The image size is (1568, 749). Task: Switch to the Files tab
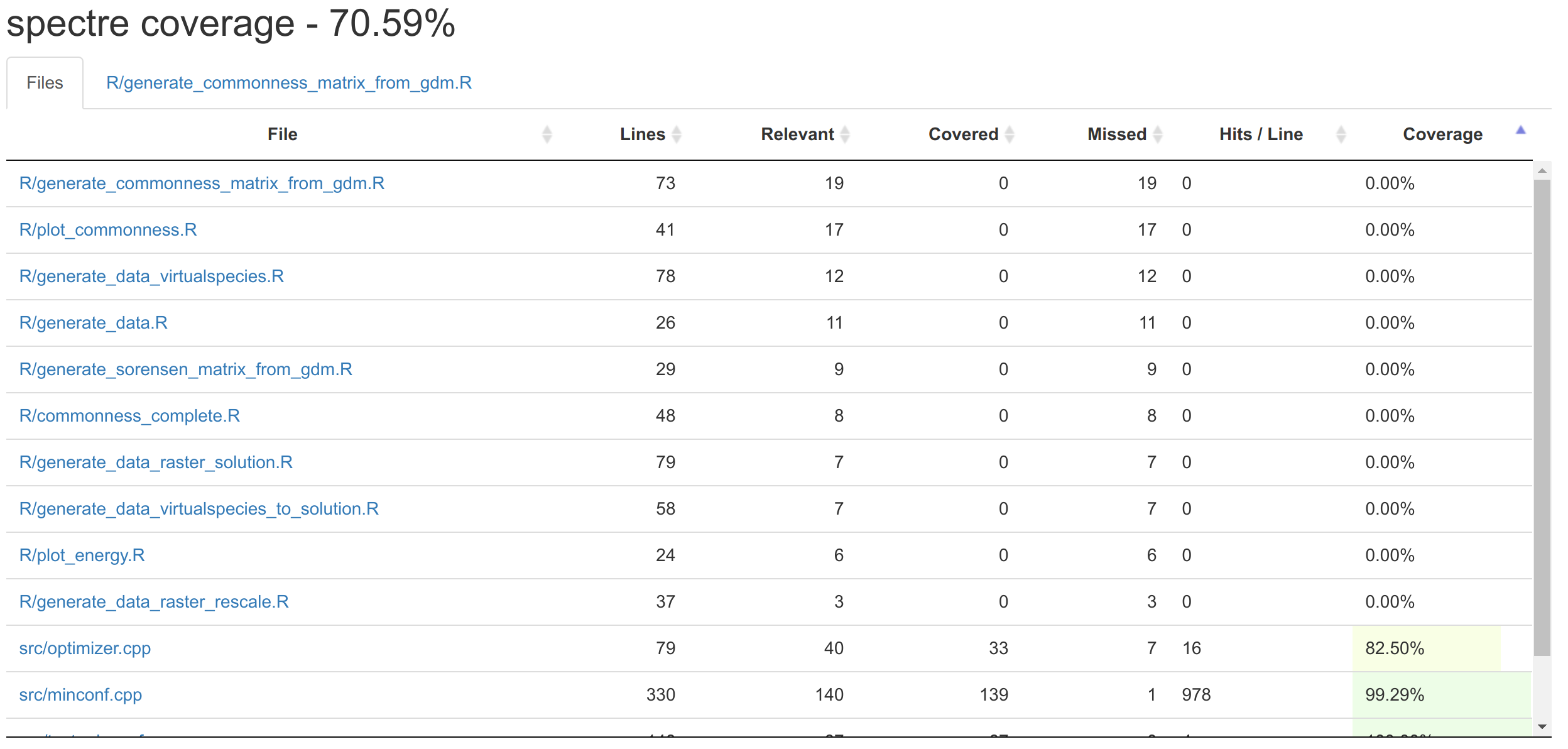(44, 82)
